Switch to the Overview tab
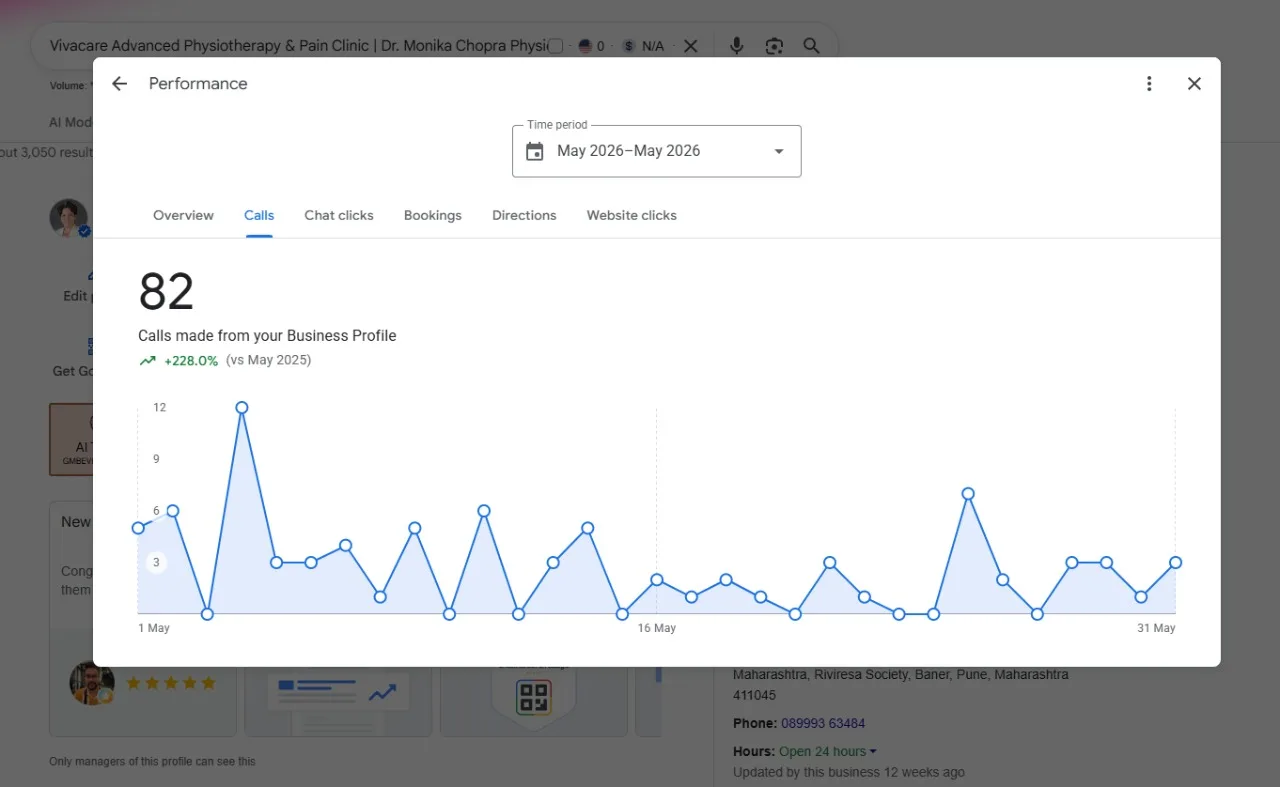Viewport: 1280px width, 787px height. tap(183, 215)
